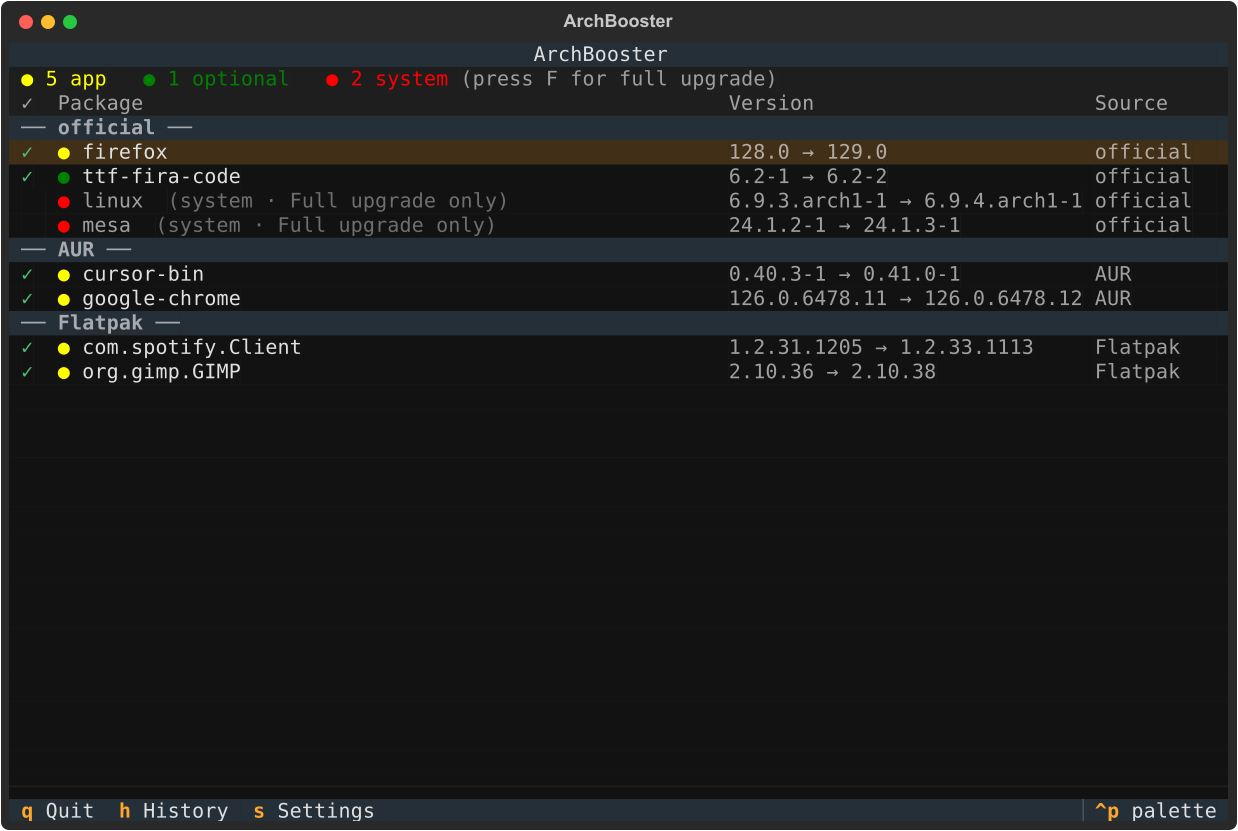Click the Package column header
Image resolution: width=1238 pixels, height=831 pixels.
point(100,103)
